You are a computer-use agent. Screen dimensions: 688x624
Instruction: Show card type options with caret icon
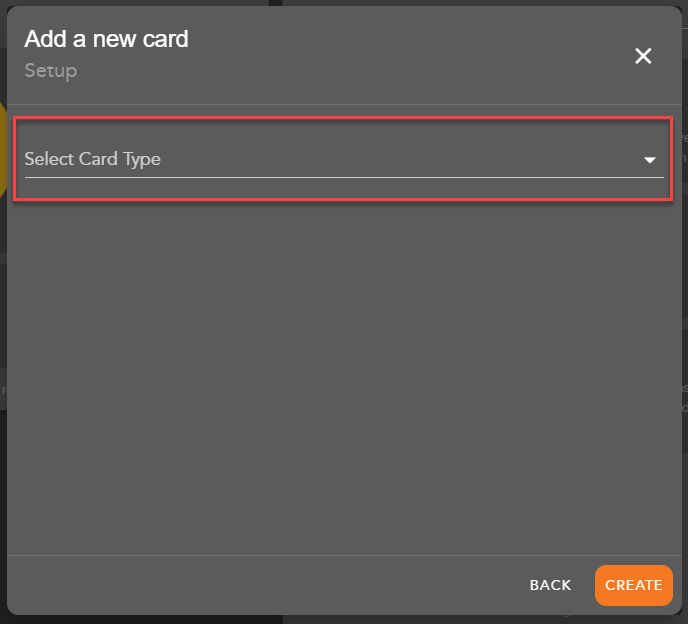(x=650, y=160)
